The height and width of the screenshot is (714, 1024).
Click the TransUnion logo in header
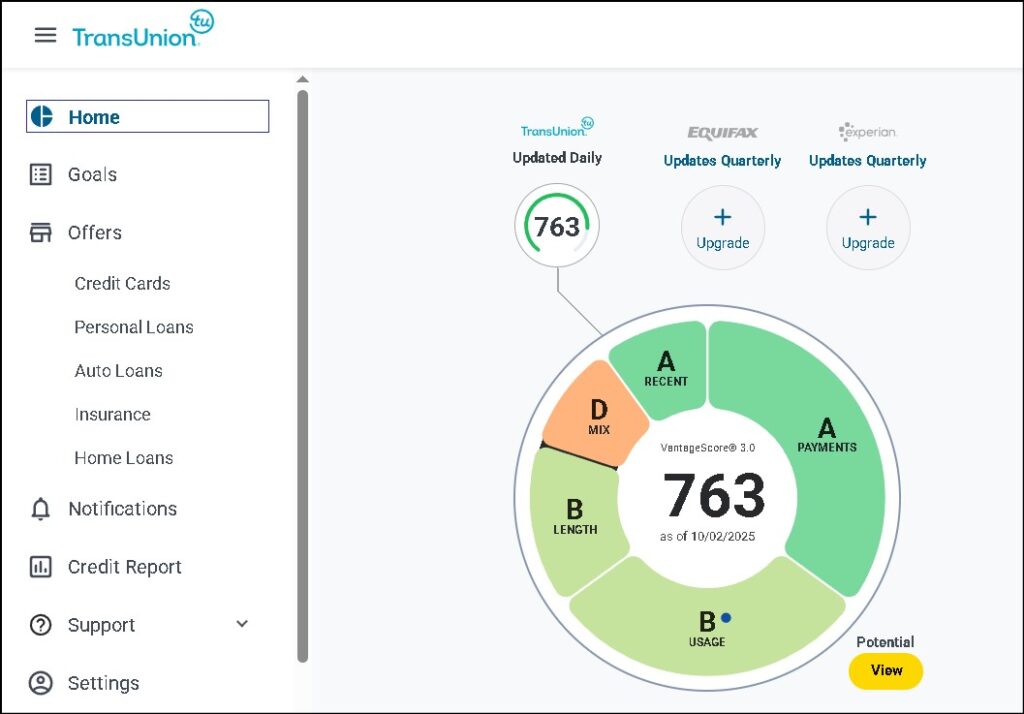[142, 32]
